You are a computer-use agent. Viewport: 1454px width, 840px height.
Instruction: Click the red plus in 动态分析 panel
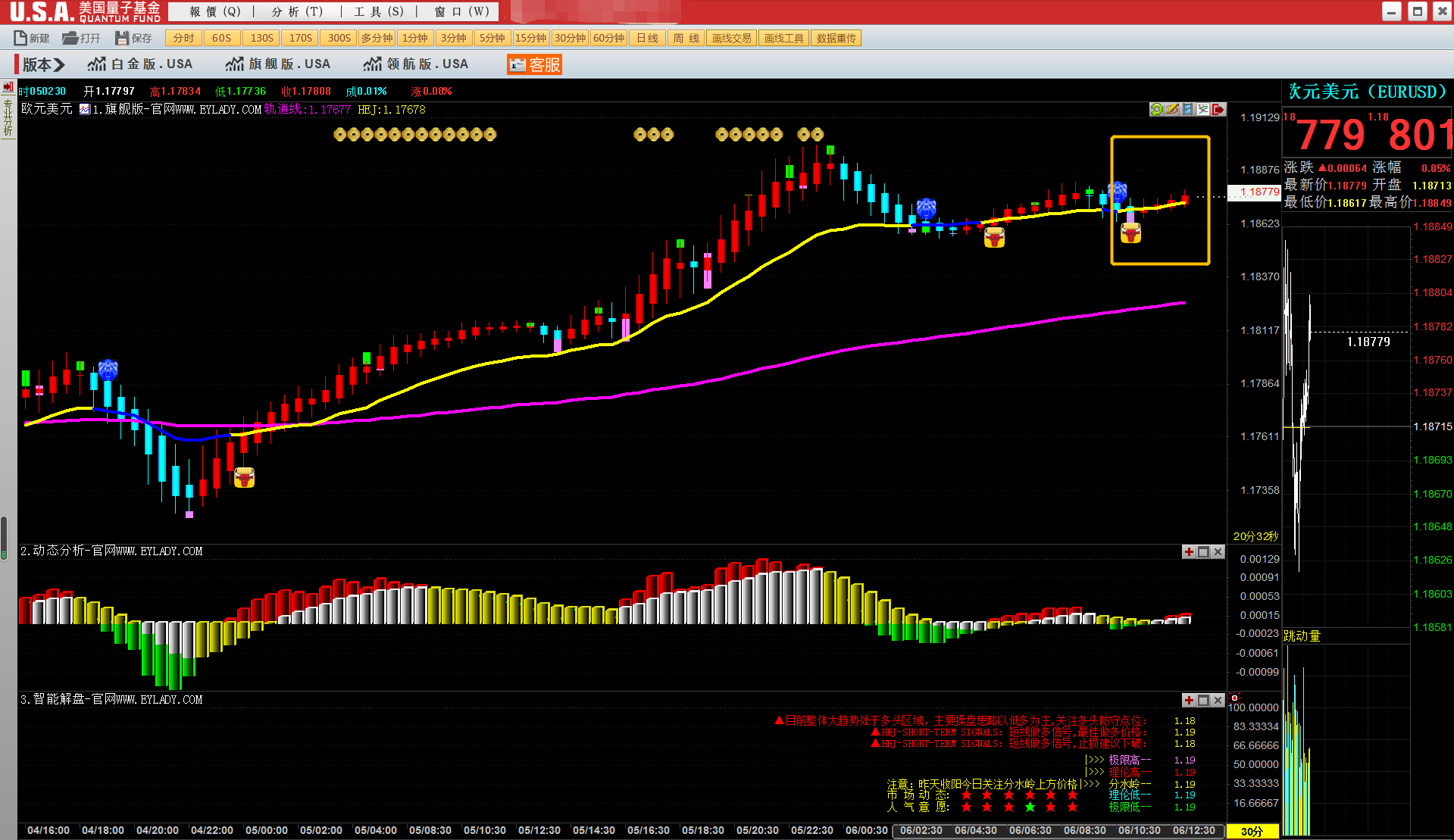pyautogui.click(x=1189, y=552)
